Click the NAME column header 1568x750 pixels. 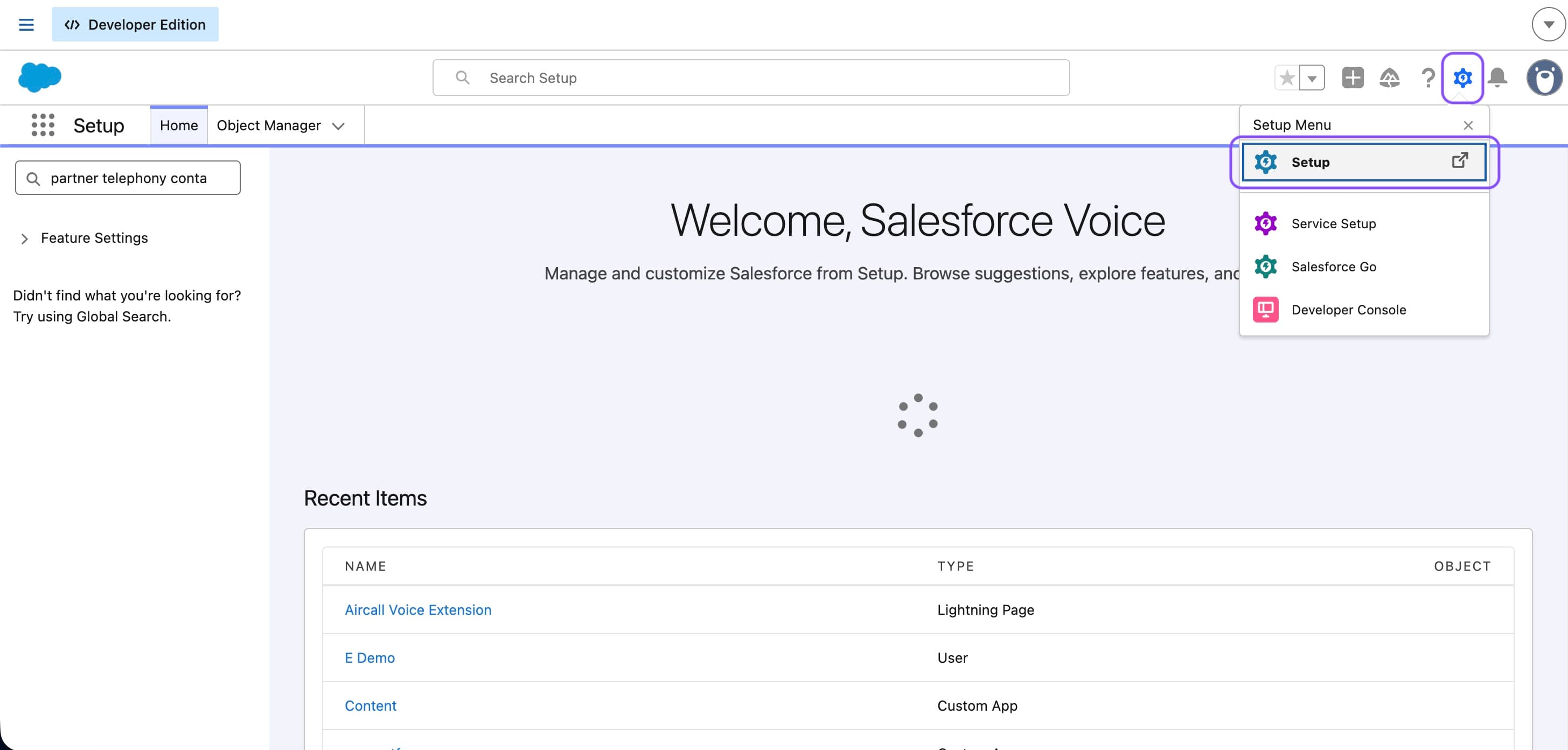(x=365, y=566)
